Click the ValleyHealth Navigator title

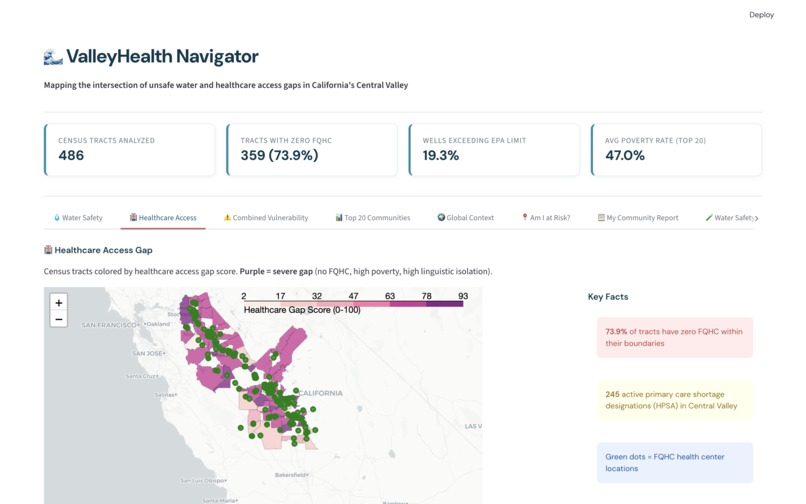(x=162, y=56)
